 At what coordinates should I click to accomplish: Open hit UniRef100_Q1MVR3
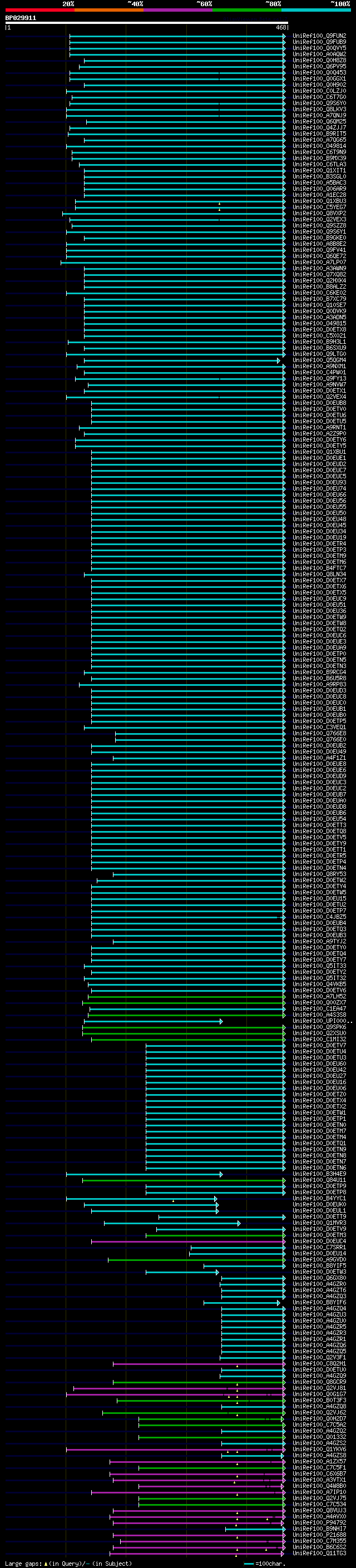tap(319, 1222)
